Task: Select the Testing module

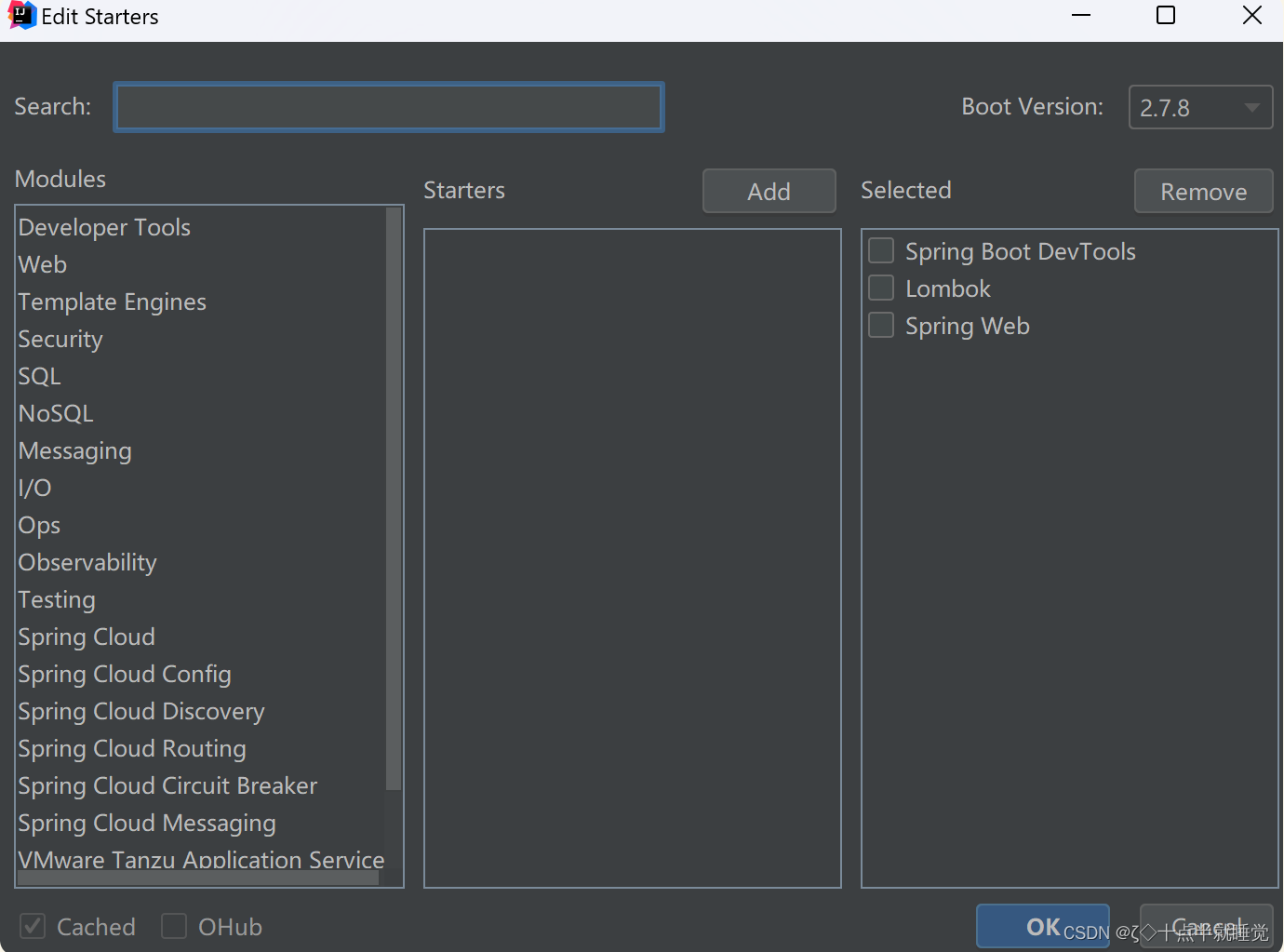Action: tap(201, 599)
